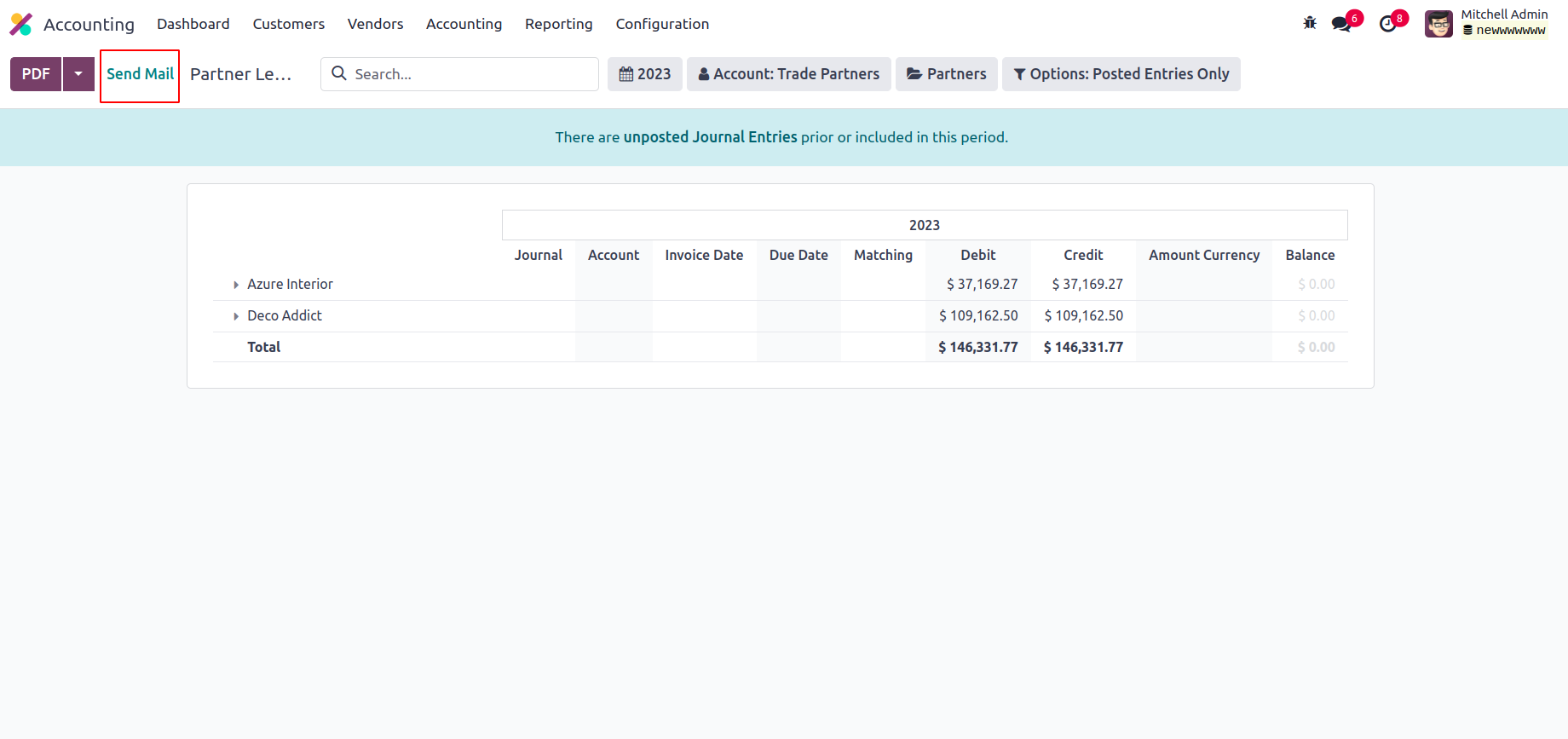Open the Partners folder filter
The width and height of the screenshot is (1568, 739).
[946, 74]
